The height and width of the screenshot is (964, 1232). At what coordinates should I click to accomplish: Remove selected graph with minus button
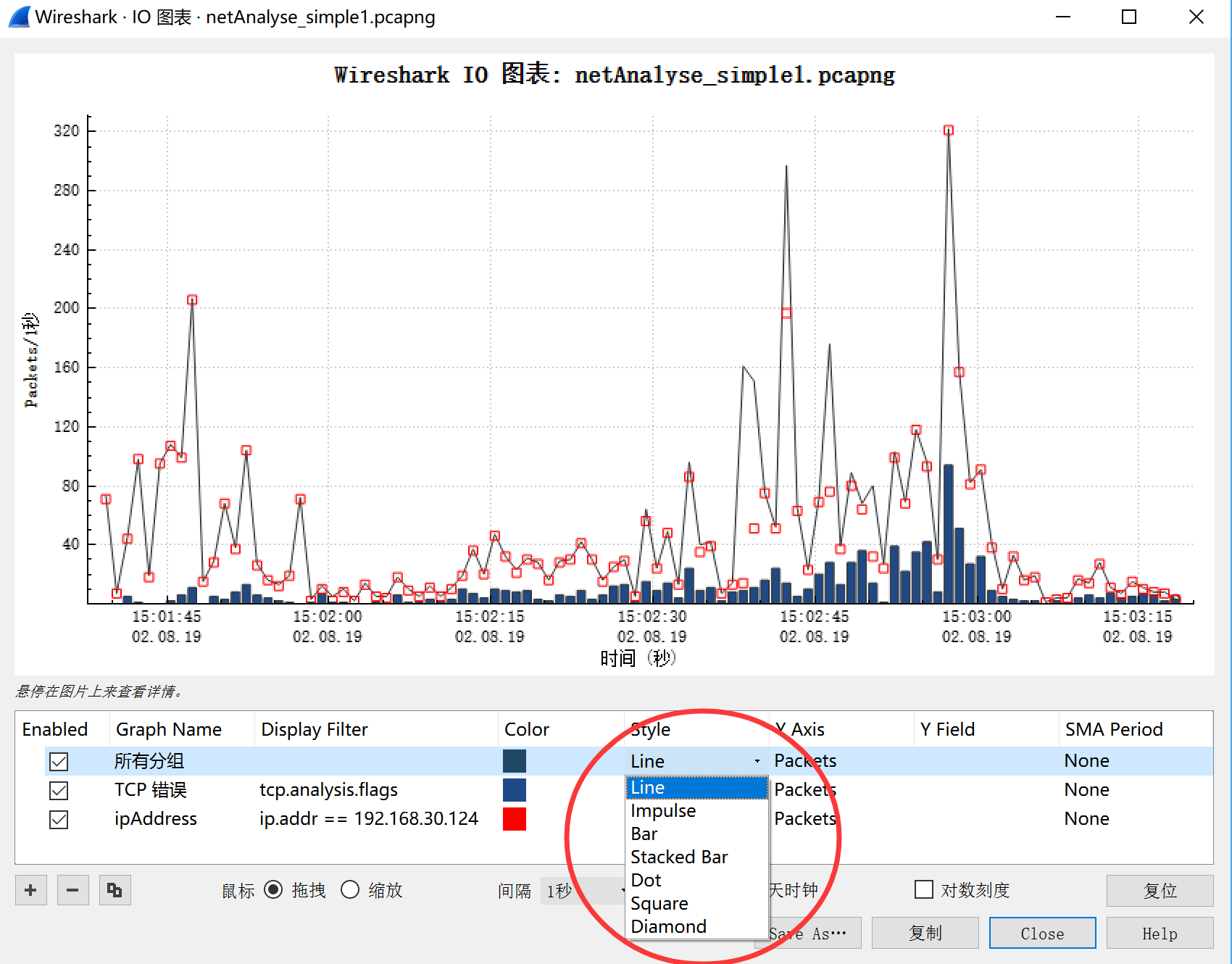[x=72, y=890]
